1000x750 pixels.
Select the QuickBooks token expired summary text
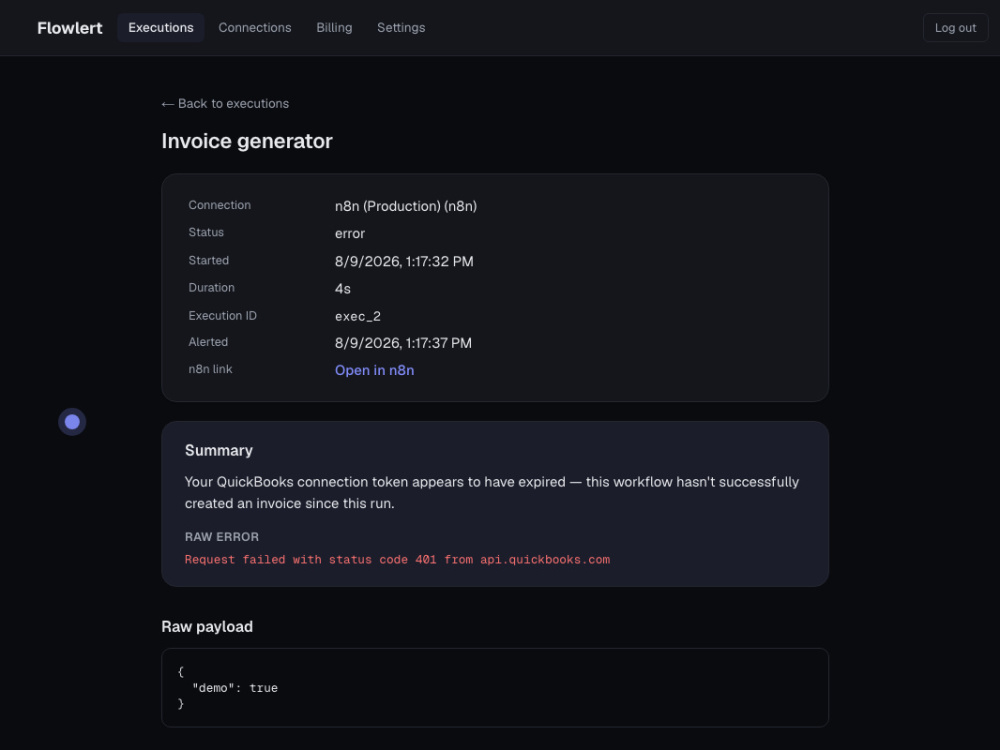pos(492,492)
